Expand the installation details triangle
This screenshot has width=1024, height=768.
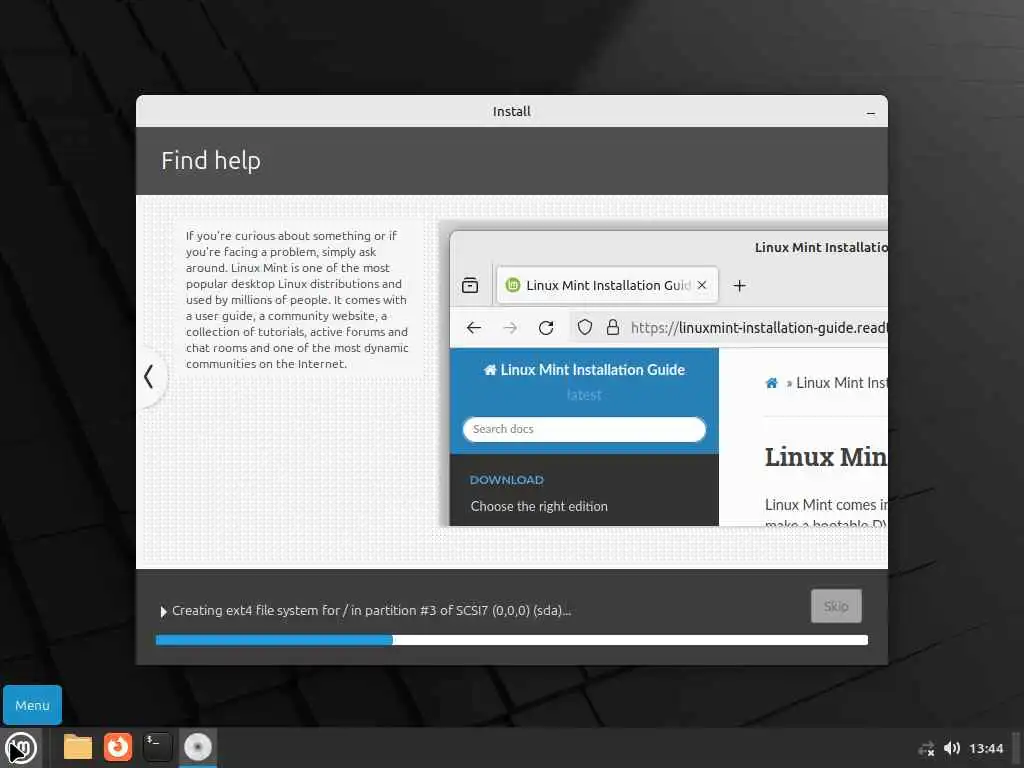pos(163,612)
